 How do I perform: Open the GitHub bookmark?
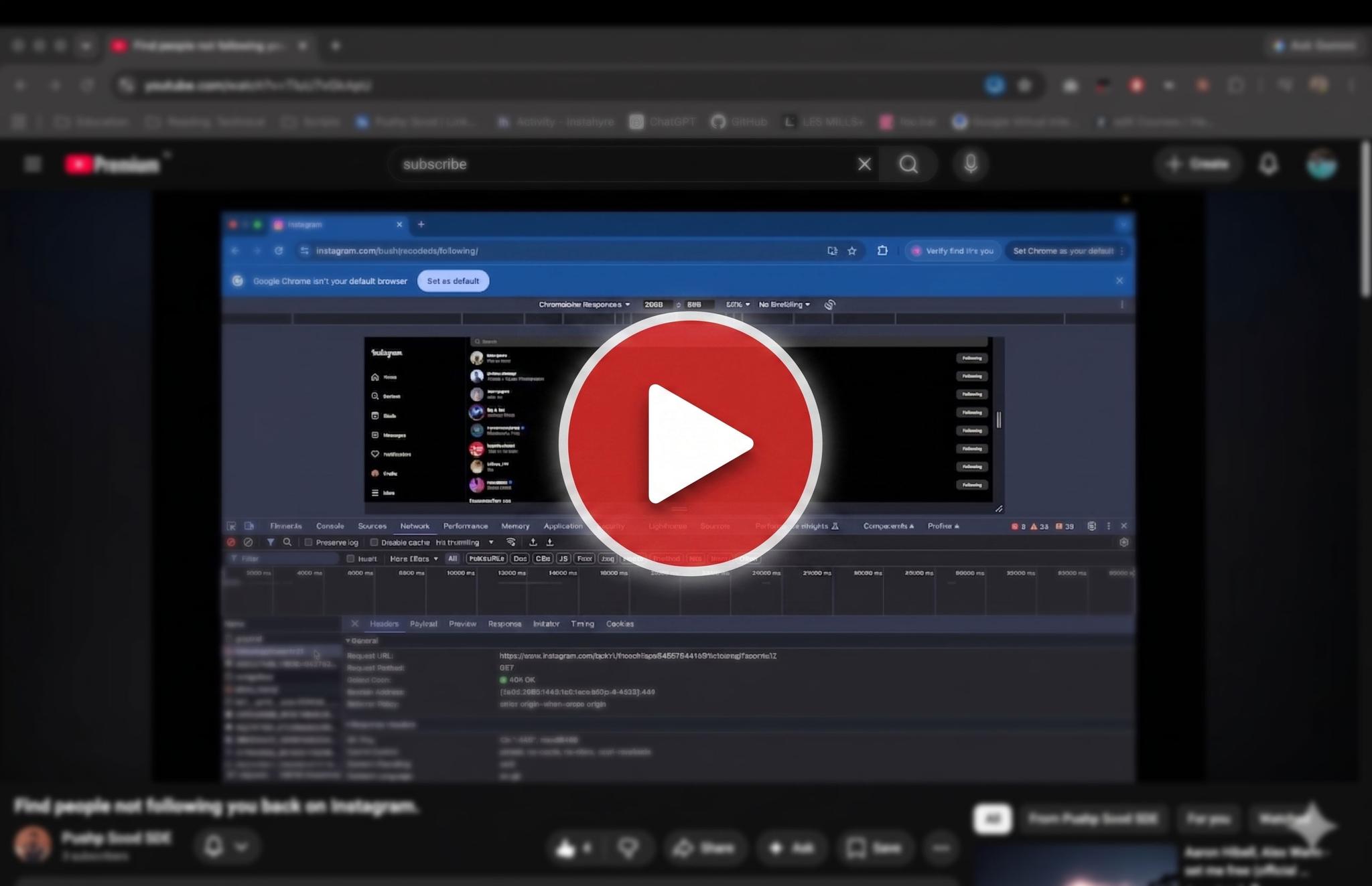[x=739, y=122]
